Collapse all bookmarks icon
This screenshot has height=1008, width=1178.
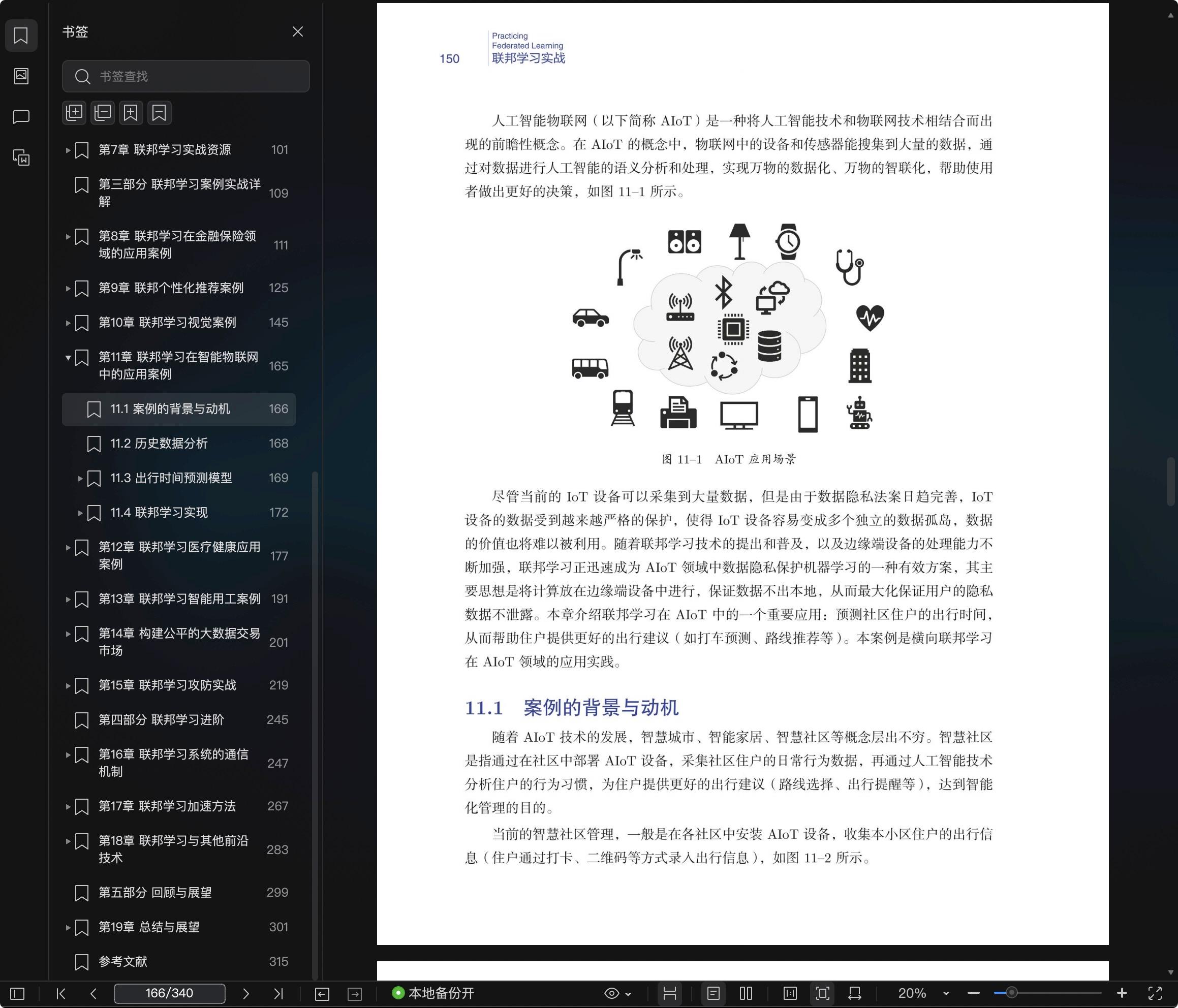(102, 113)
